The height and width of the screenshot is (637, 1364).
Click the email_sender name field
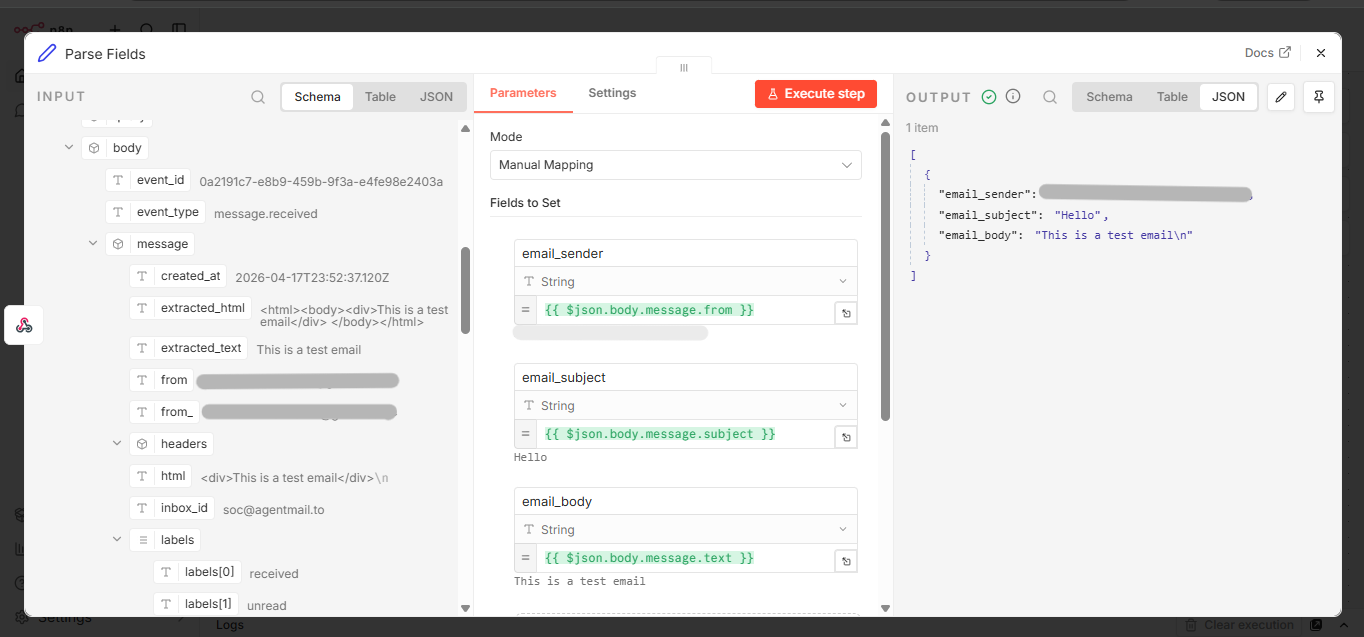click(x=686, y=254)
